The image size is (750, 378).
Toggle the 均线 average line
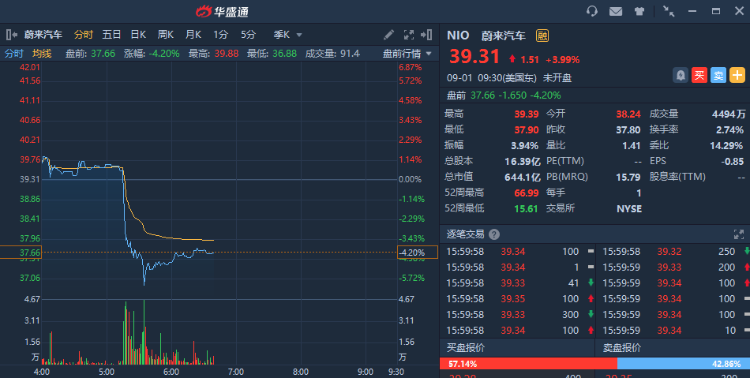[x=42, y=54]
